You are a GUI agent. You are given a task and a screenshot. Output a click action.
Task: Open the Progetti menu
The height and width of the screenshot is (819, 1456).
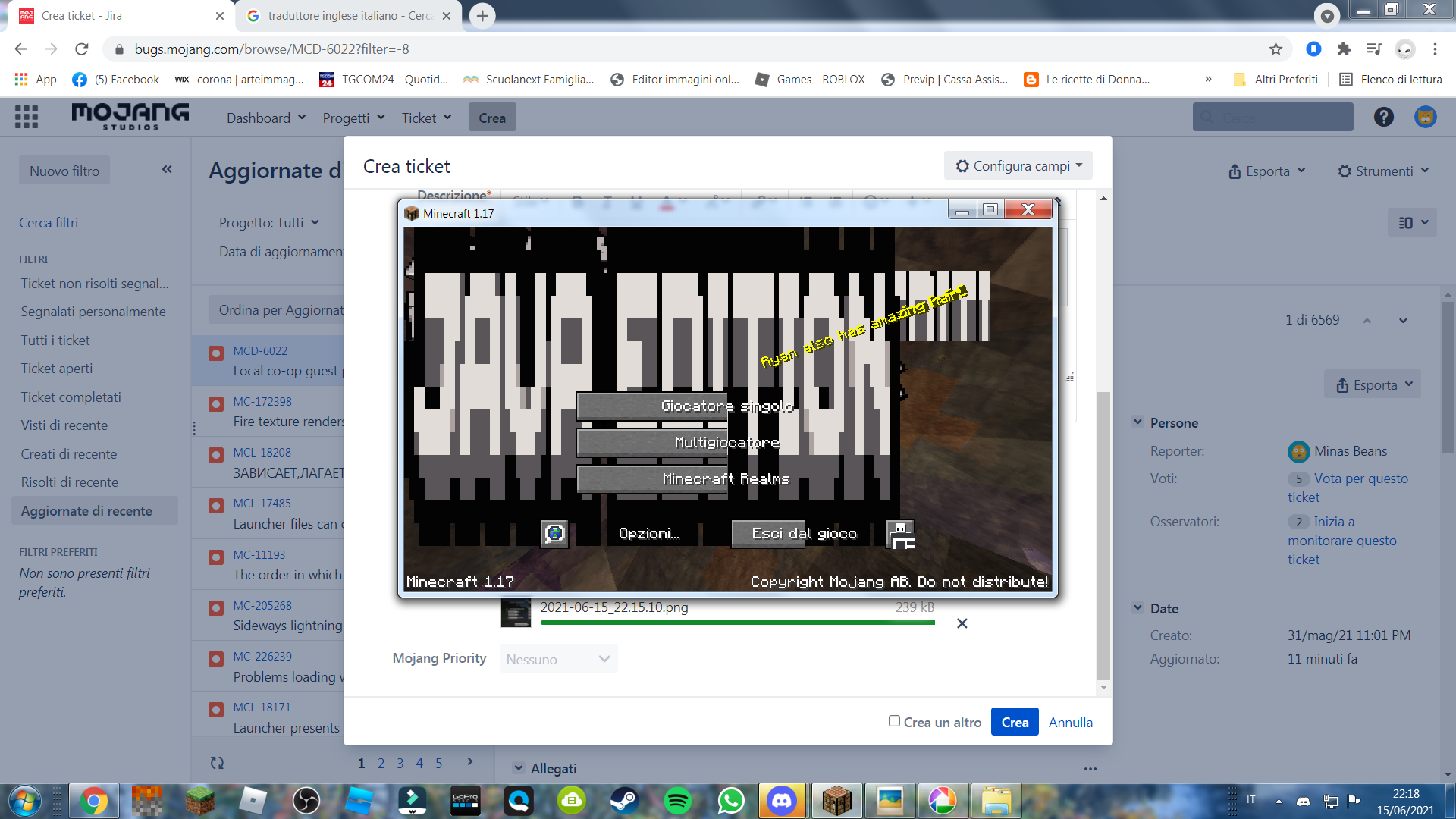coord(353,118)
